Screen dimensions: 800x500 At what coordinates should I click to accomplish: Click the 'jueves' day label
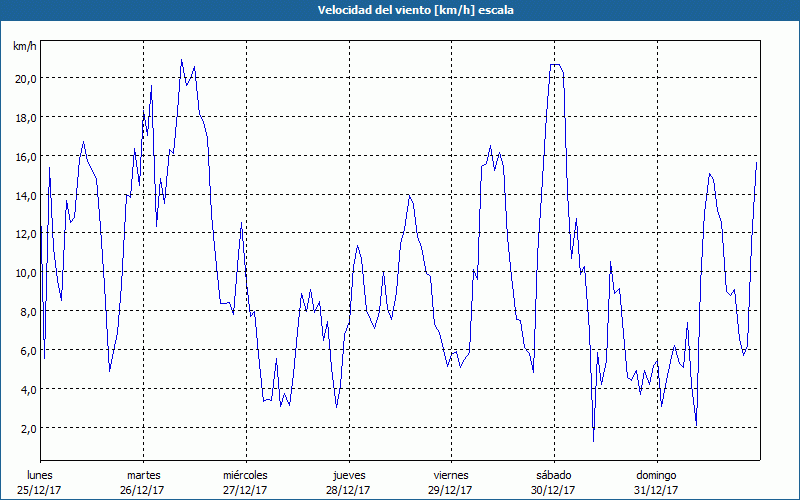348,475
